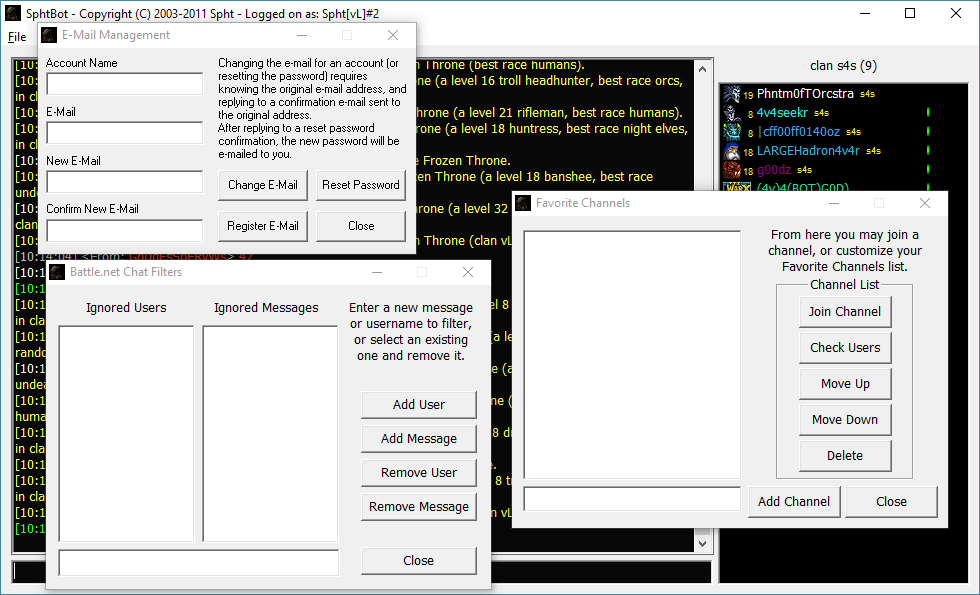Click the icon beside |cff00ff0140oz
This screenshot has width=980, height=595.
[732, 132]
